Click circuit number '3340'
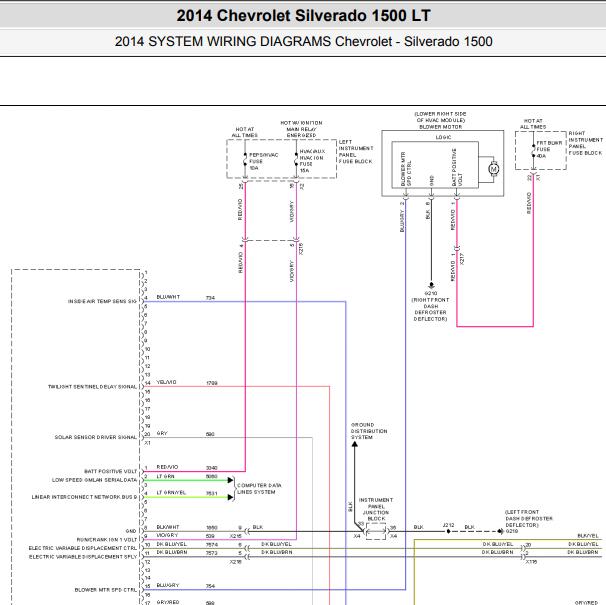606x605 pixels. click(212, 468)
